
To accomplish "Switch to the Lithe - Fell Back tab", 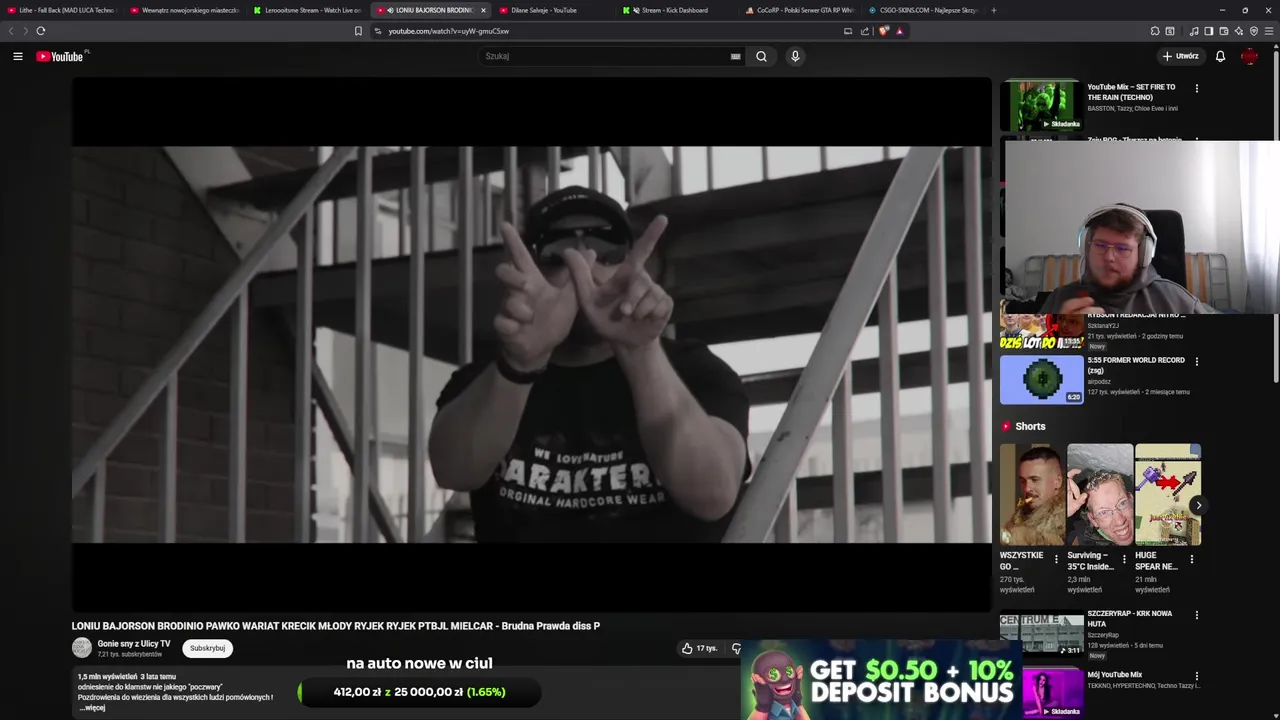I will 62,10.
